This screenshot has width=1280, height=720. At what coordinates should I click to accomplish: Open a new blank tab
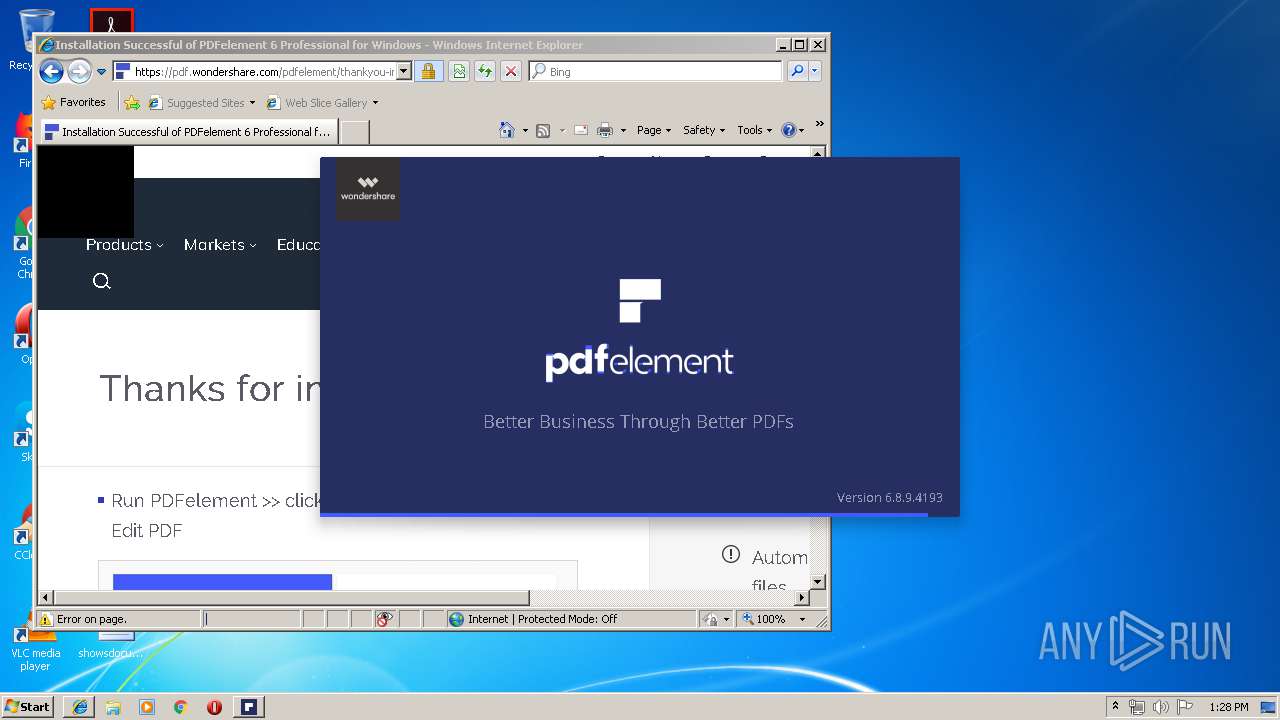[355, 132]
